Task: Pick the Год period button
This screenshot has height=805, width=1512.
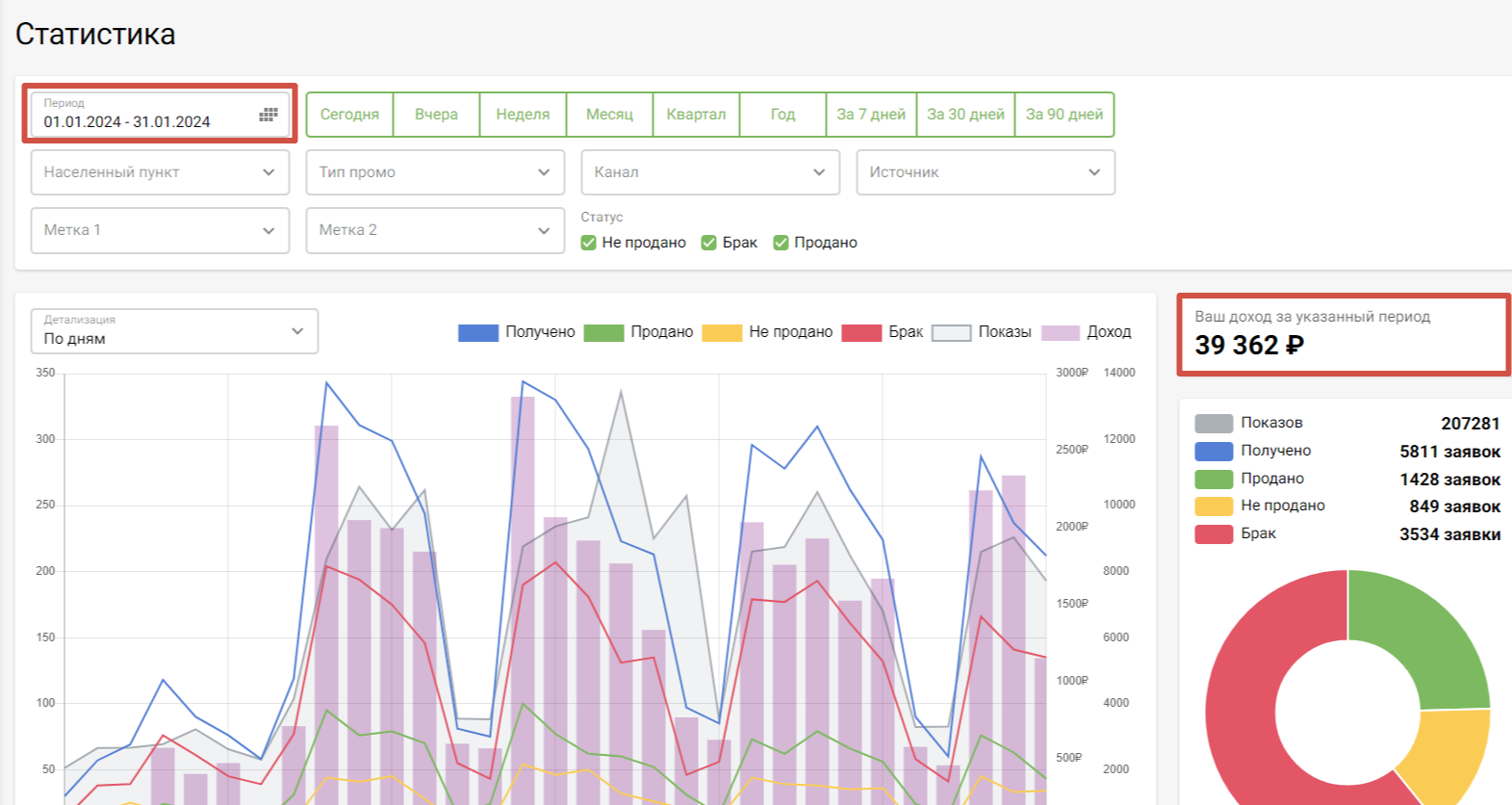Action: 783,115
